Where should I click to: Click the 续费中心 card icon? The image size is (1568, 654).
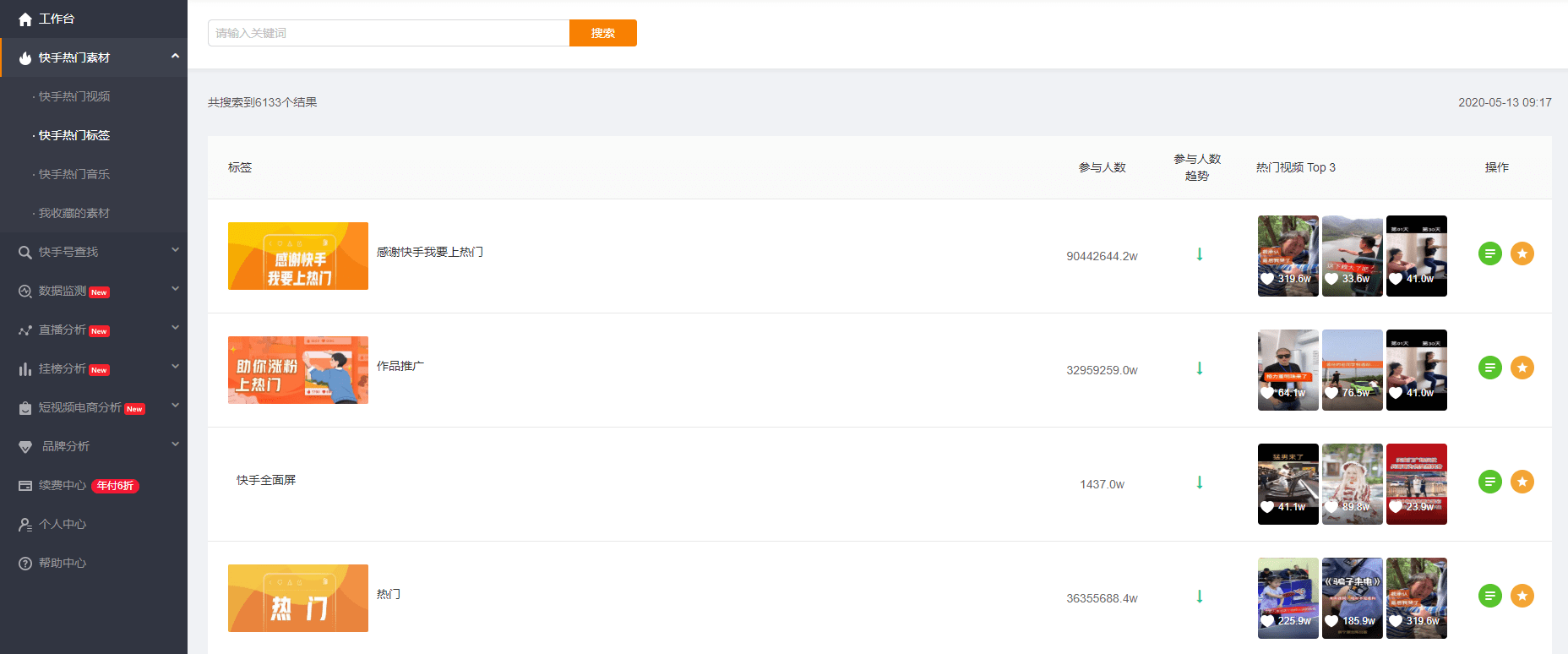point(25,486)
